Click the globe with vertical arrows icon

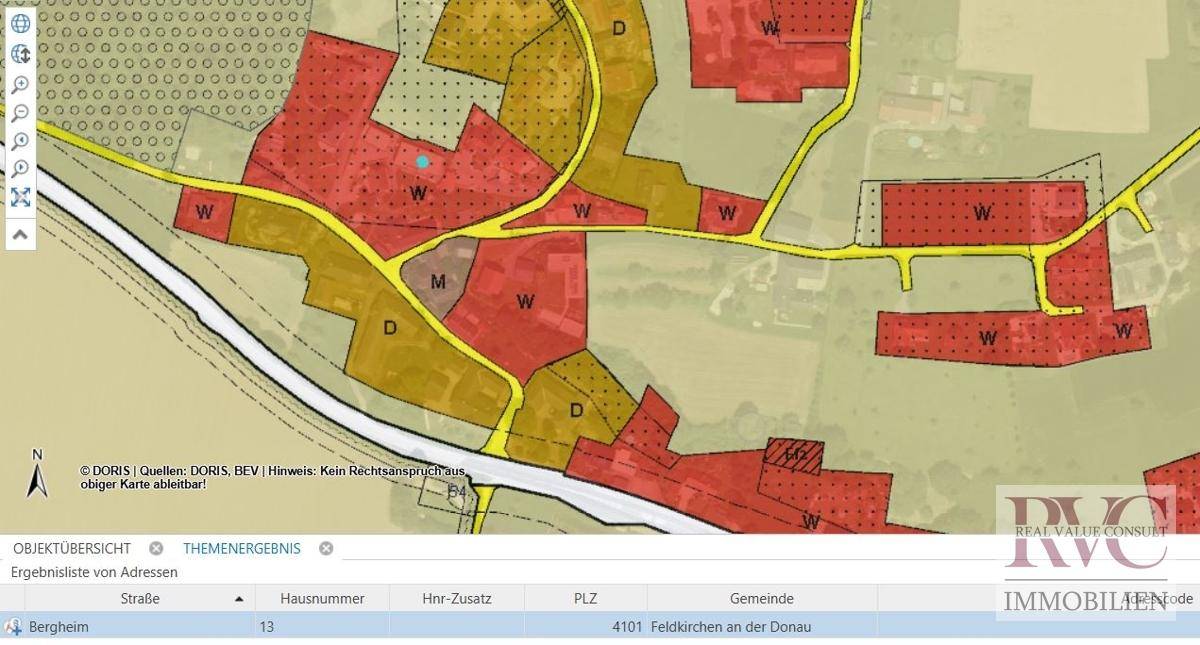(20, 54)
